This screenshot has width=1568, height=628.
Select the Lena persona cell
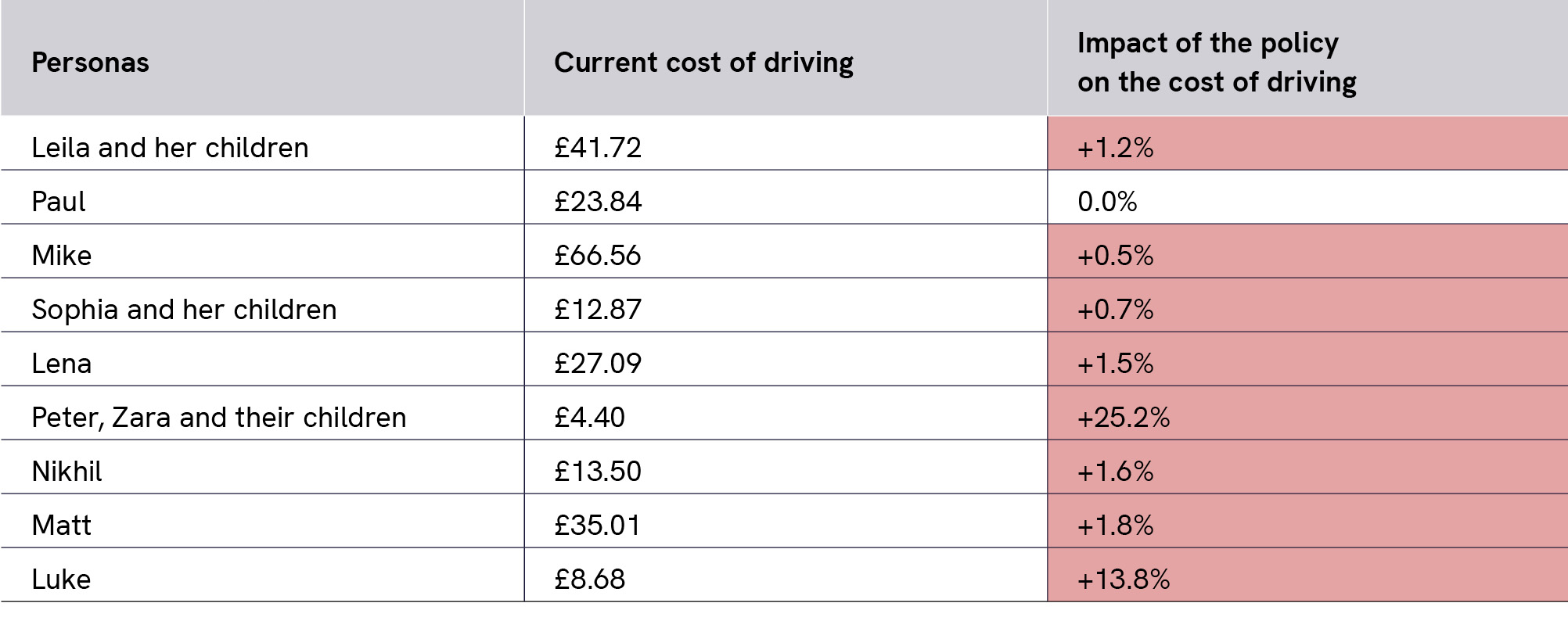[x=62, y=364]
